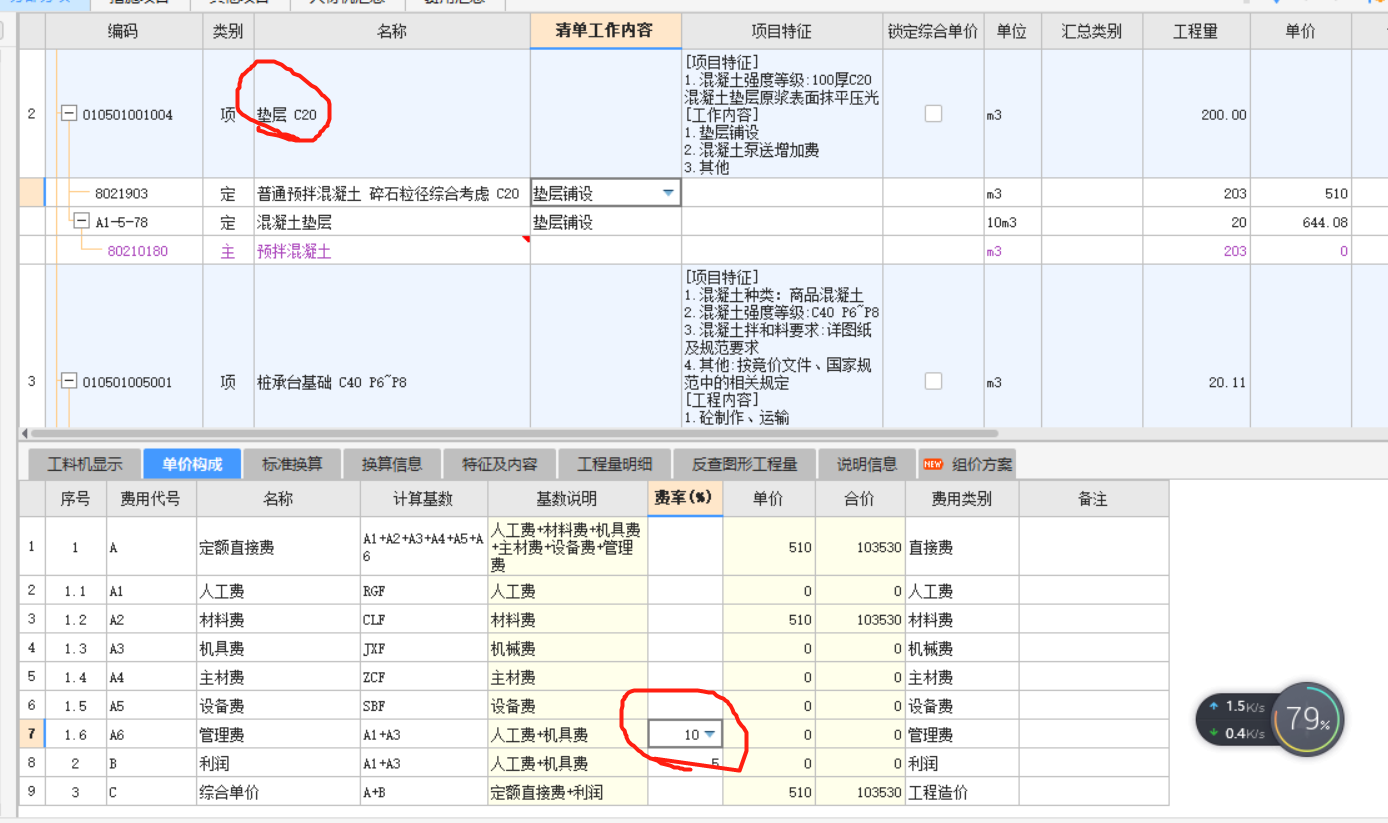
Task: Select the 人工费 name cell in row A1
Action: [278, 591]
